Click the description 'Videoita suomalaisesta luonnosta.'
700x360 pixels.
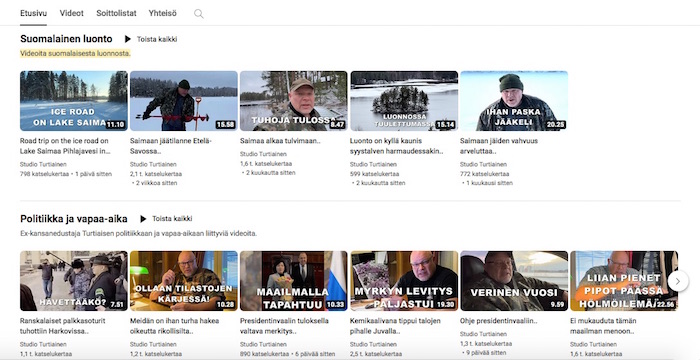75,54
